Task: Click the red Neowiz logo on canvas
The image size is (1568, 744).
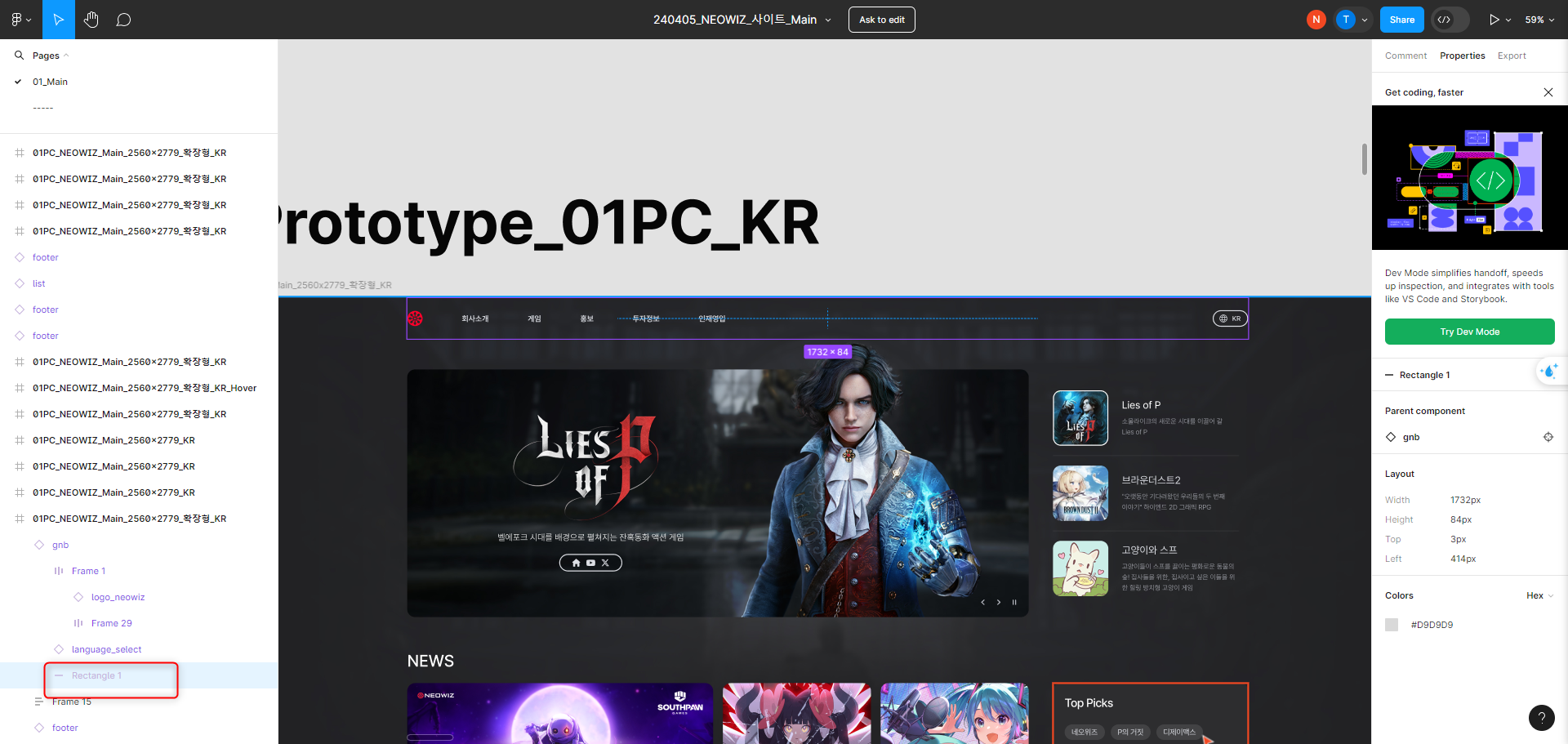Action: point(415,319)
